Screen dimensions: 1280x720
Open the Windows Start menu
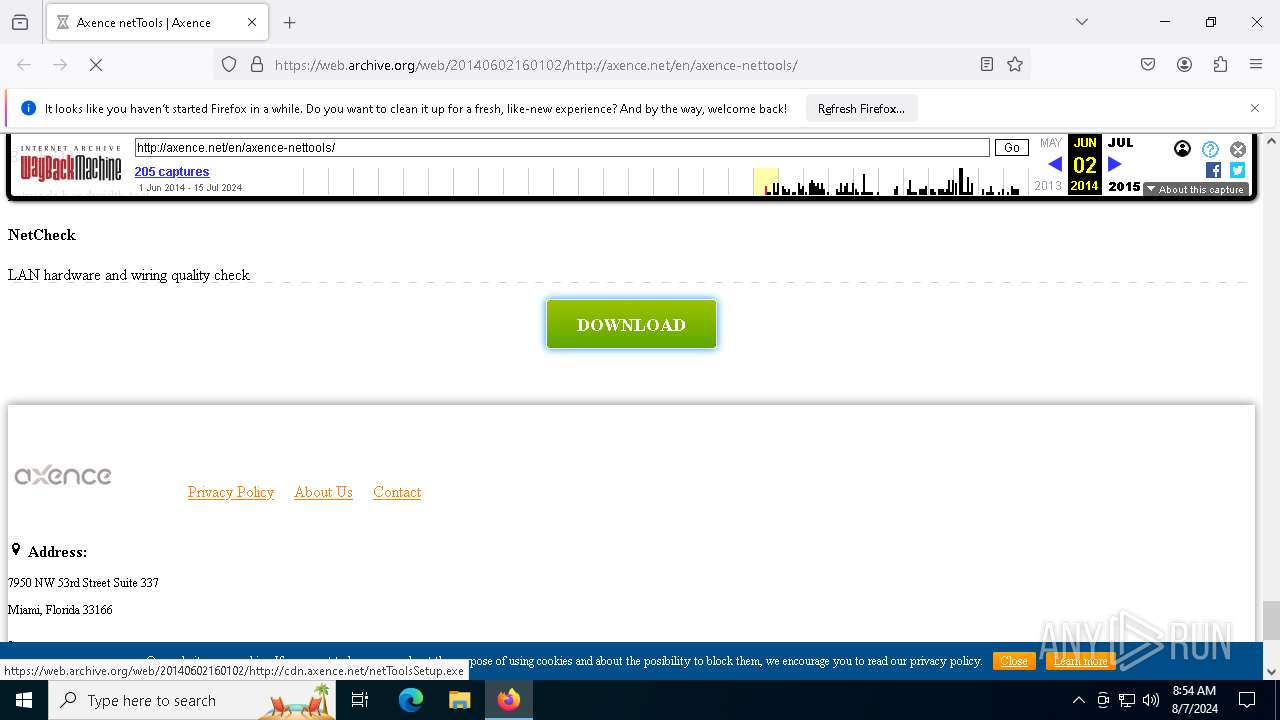click(24, 700)
